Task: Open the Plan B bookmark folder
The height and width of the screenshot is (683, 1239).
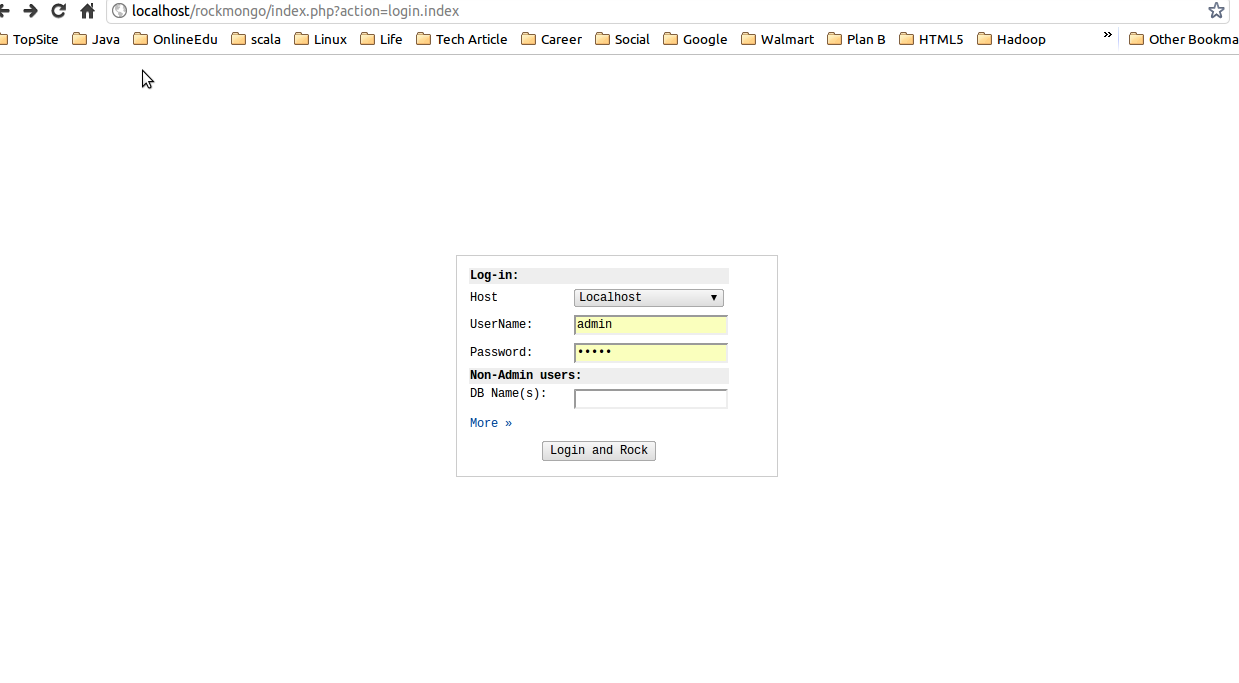Action: pyautogui.click(x=856, y=39)
